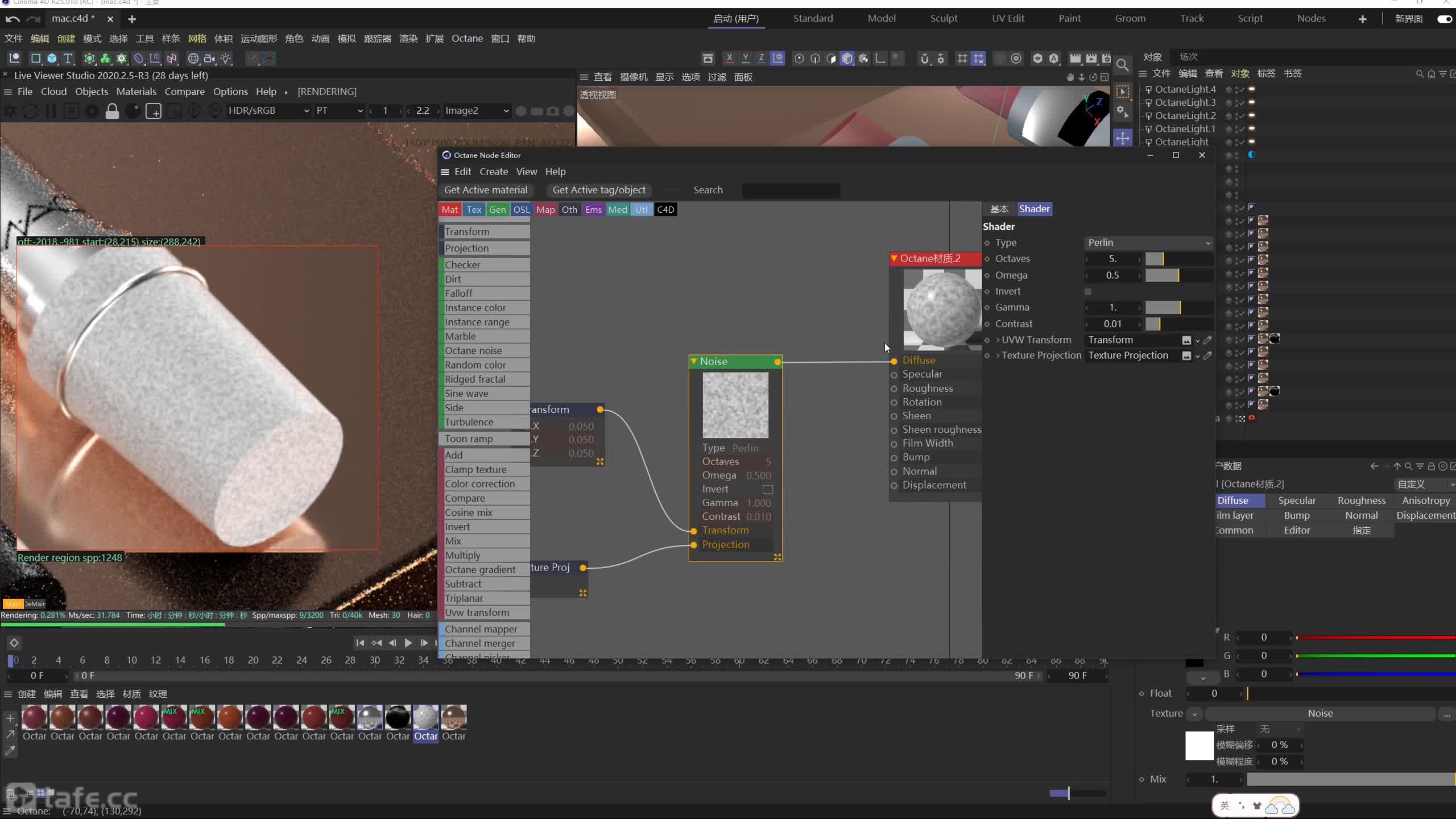The width and height of the screenshot is (1456, 819).
Task: Click the Render to Picture Viewer clapboard icon
Action: (x=1091, y=58)
